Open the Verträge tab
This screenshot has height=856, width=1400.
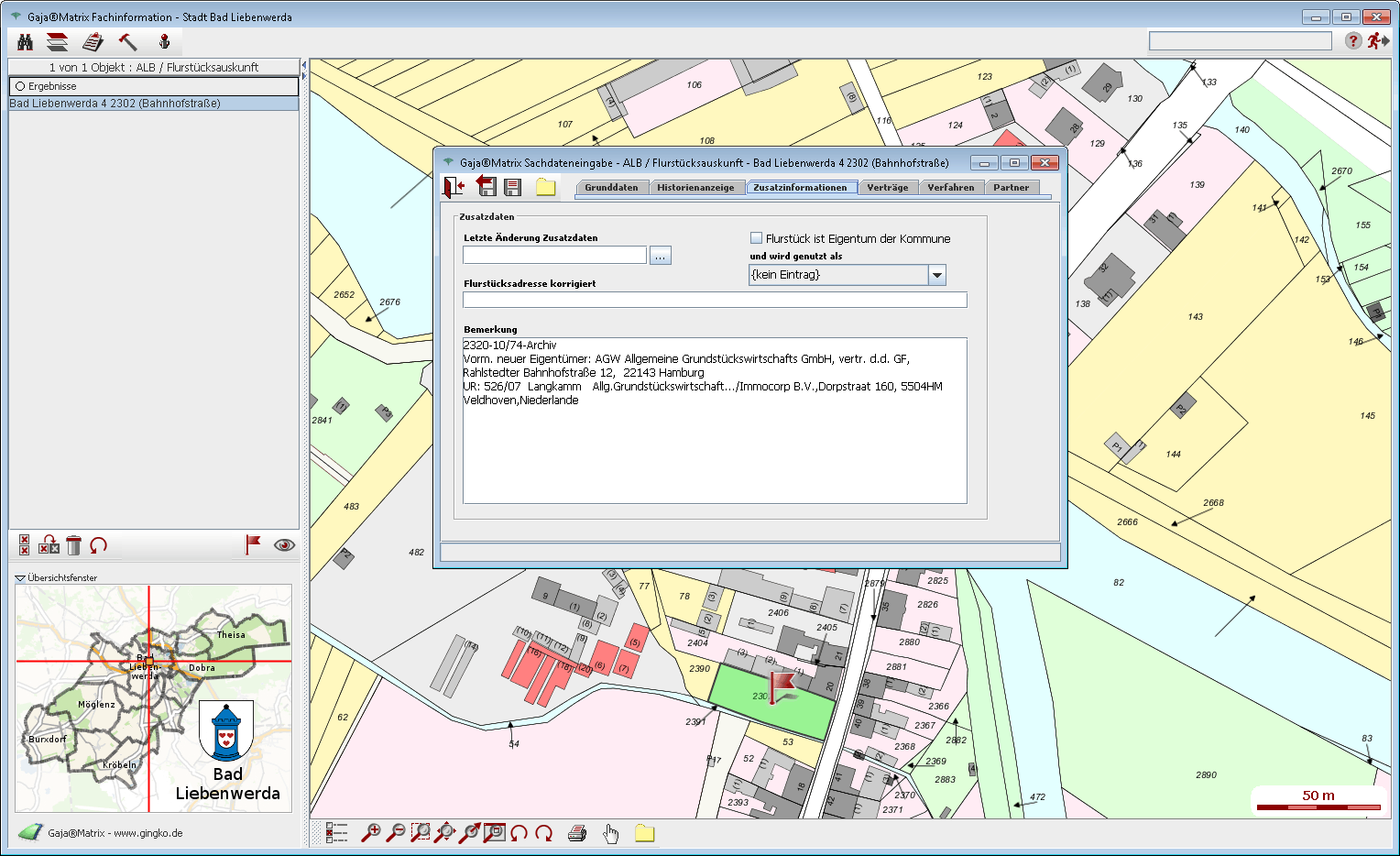click(x=887, y=188)
